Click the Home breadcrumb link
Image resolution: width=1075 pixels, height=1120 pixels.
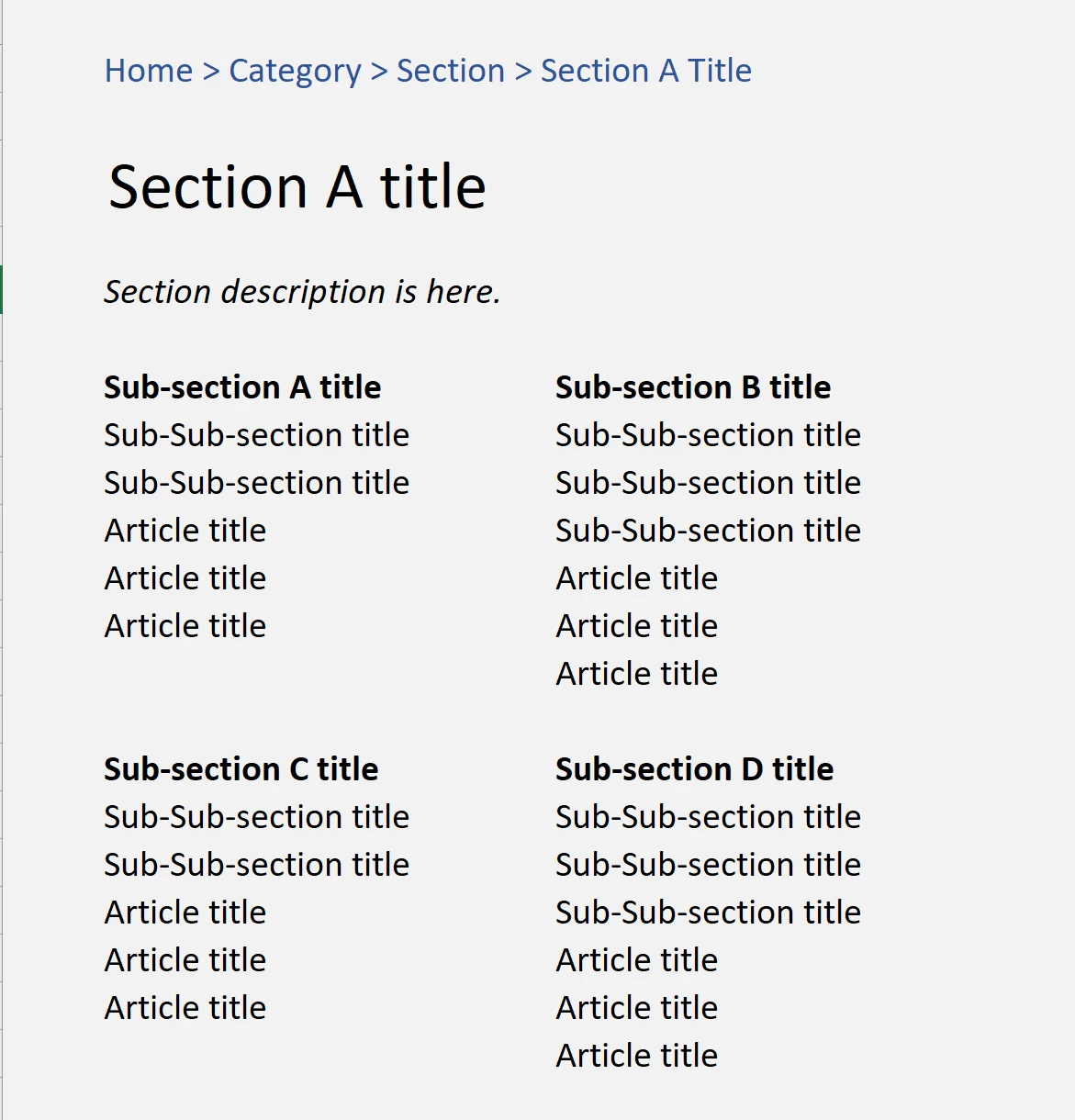pyautogui.click(x=149, y=71)
